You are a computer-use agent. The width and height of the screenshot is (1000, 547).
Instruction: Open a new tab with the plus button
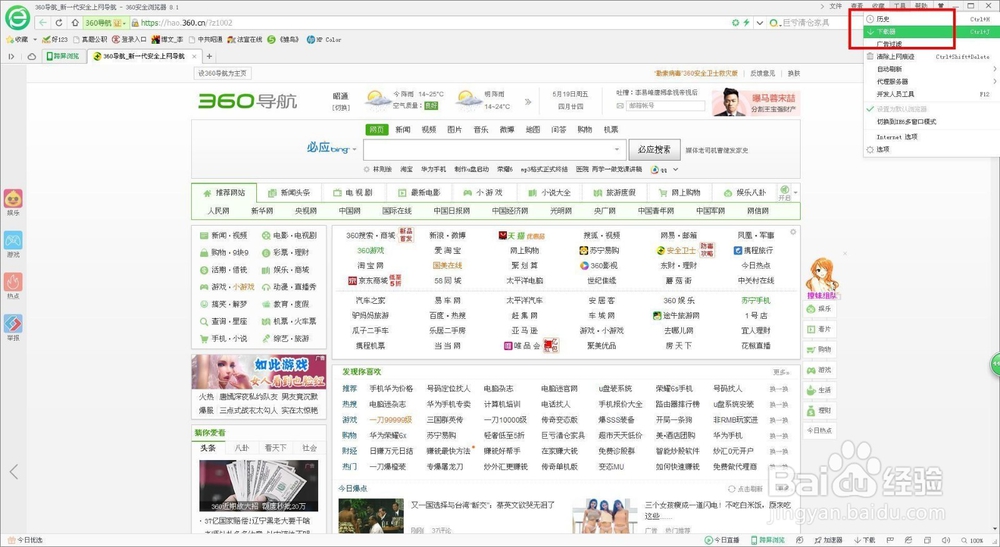coord(209,56)
